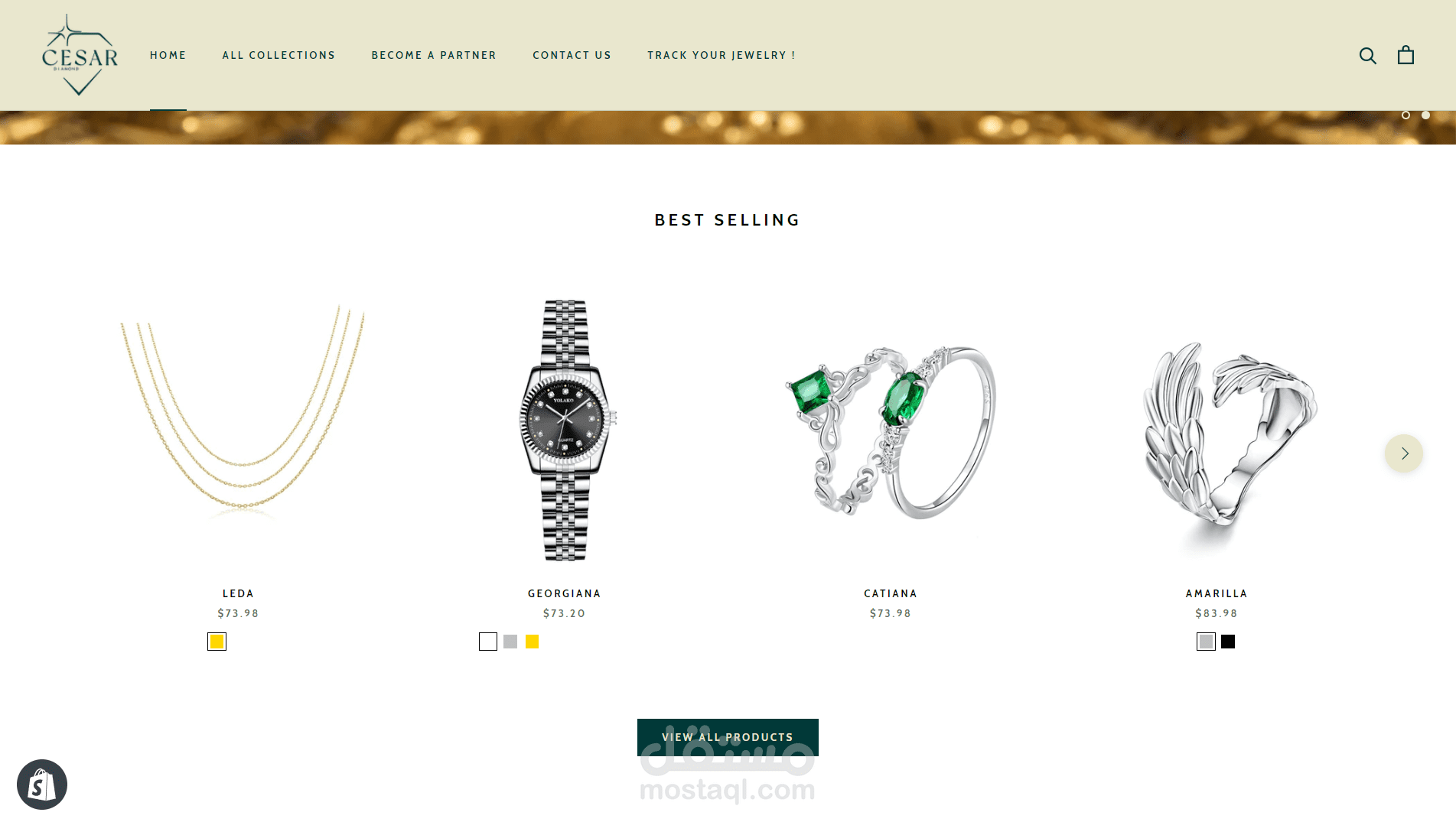
Task: Click the Cesar Diamond logo
Action: (80, 55)
